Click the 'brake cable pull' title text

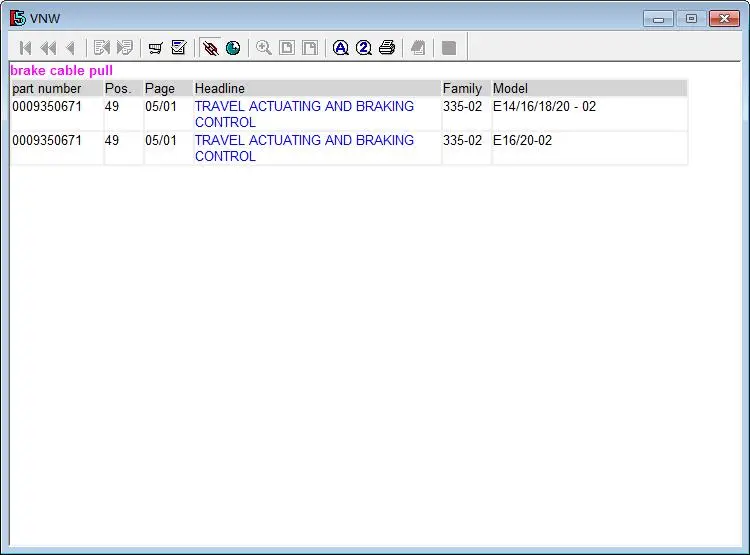(61, 71)
